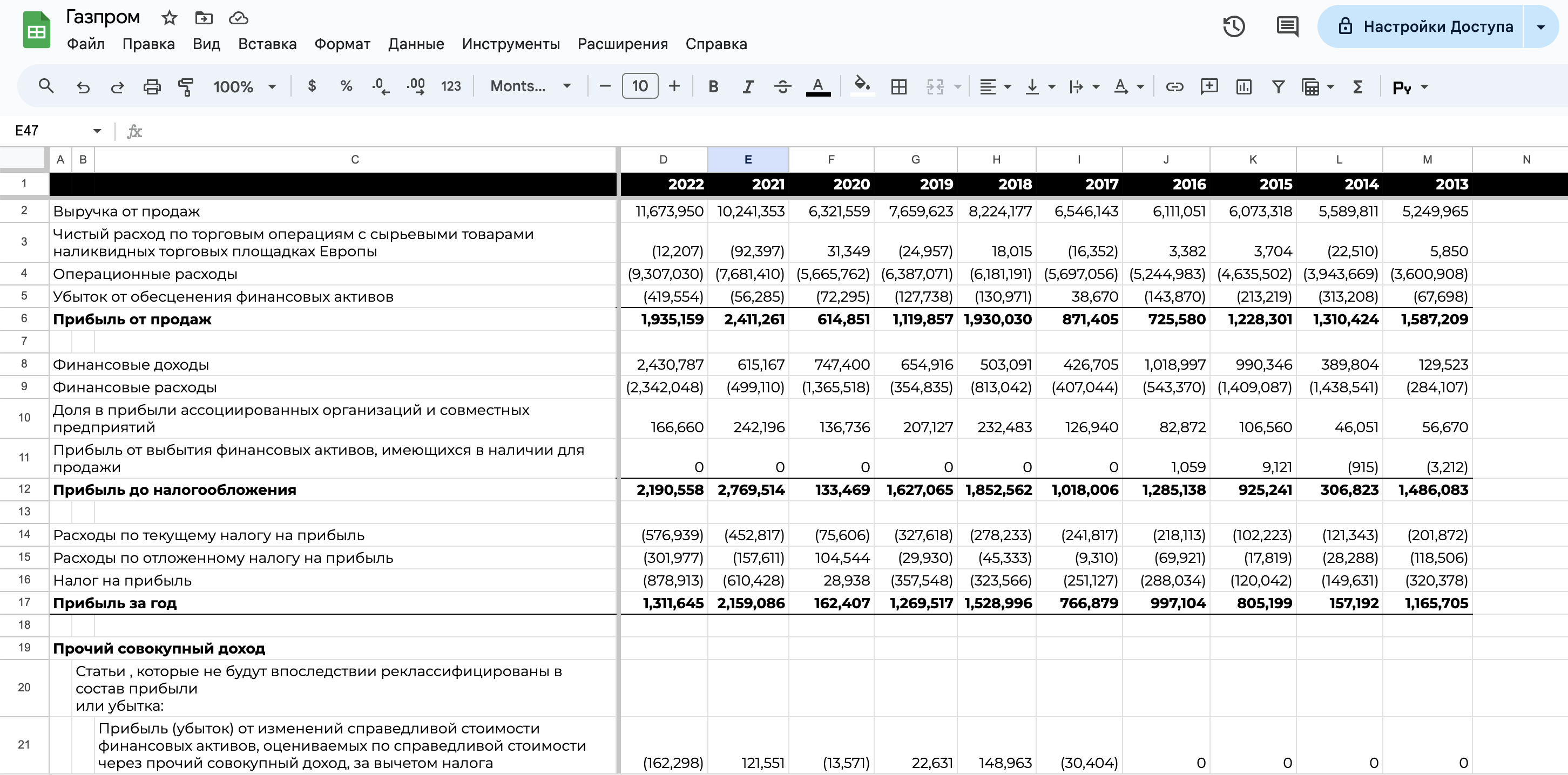Open more number formats 123
This screenshot has height=775, width=1568.
tap(451, 86)
